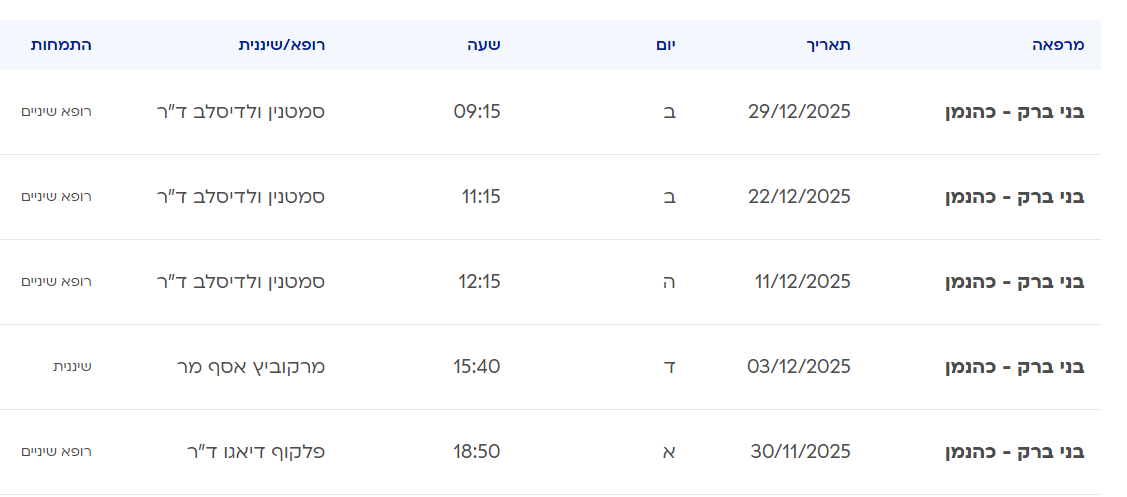Click doctor name פלקוף דיאגו ד"ר
The height and width of the screenshot is (497, 1127).
pos(256,451)
